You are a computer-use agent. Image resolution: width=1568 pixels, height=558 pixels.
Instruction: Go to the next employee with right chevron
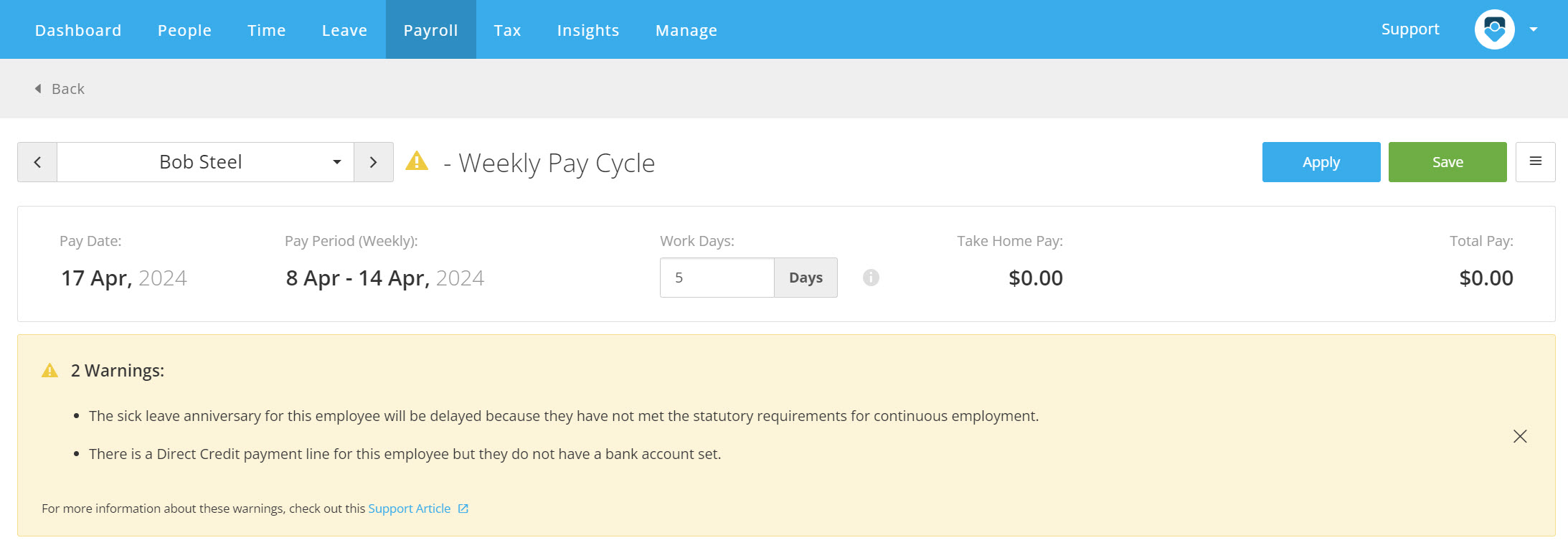(373, 162)
